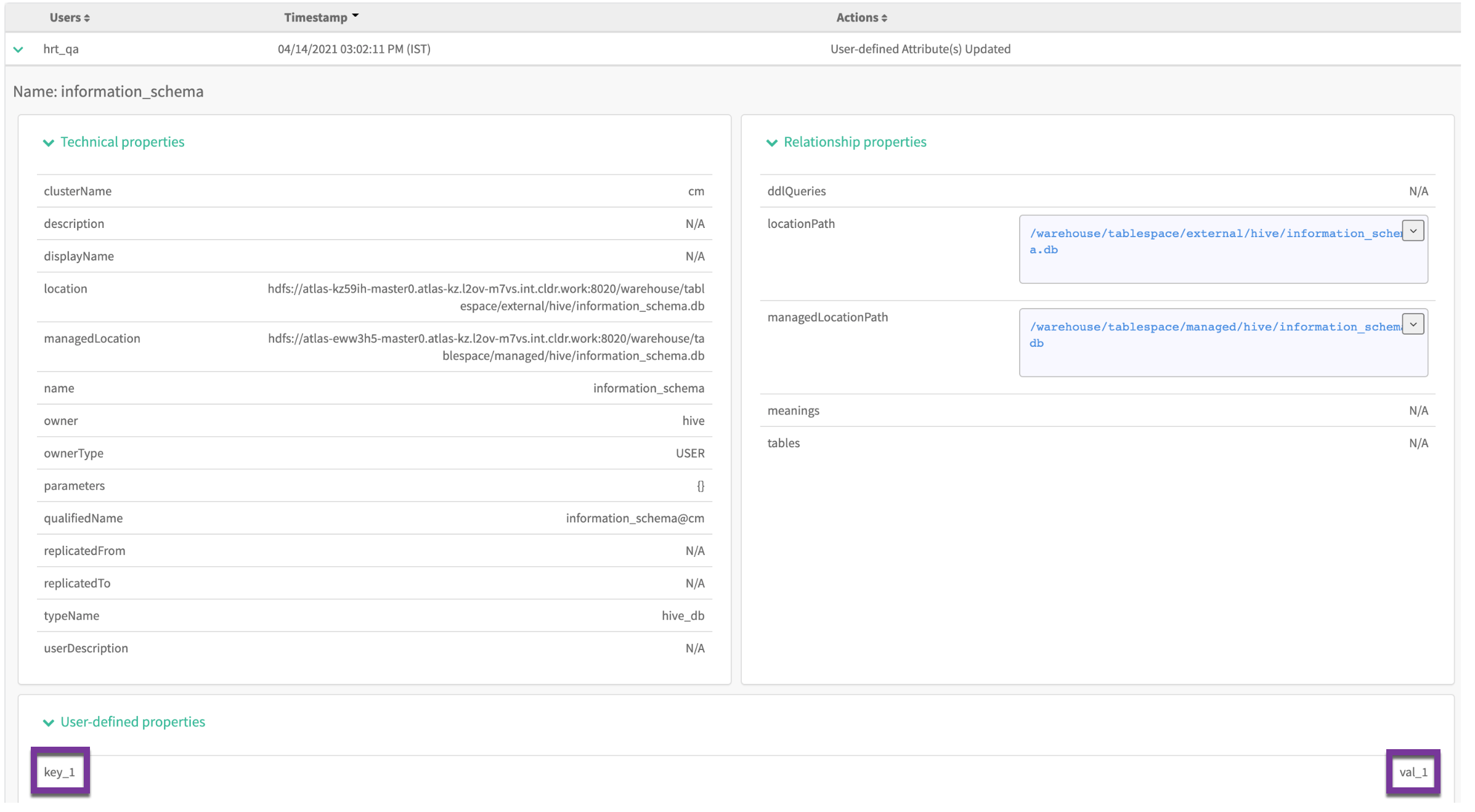Click the Name: information_schema heading
Screen dimensions: 1475x812
tap(108, 92)
